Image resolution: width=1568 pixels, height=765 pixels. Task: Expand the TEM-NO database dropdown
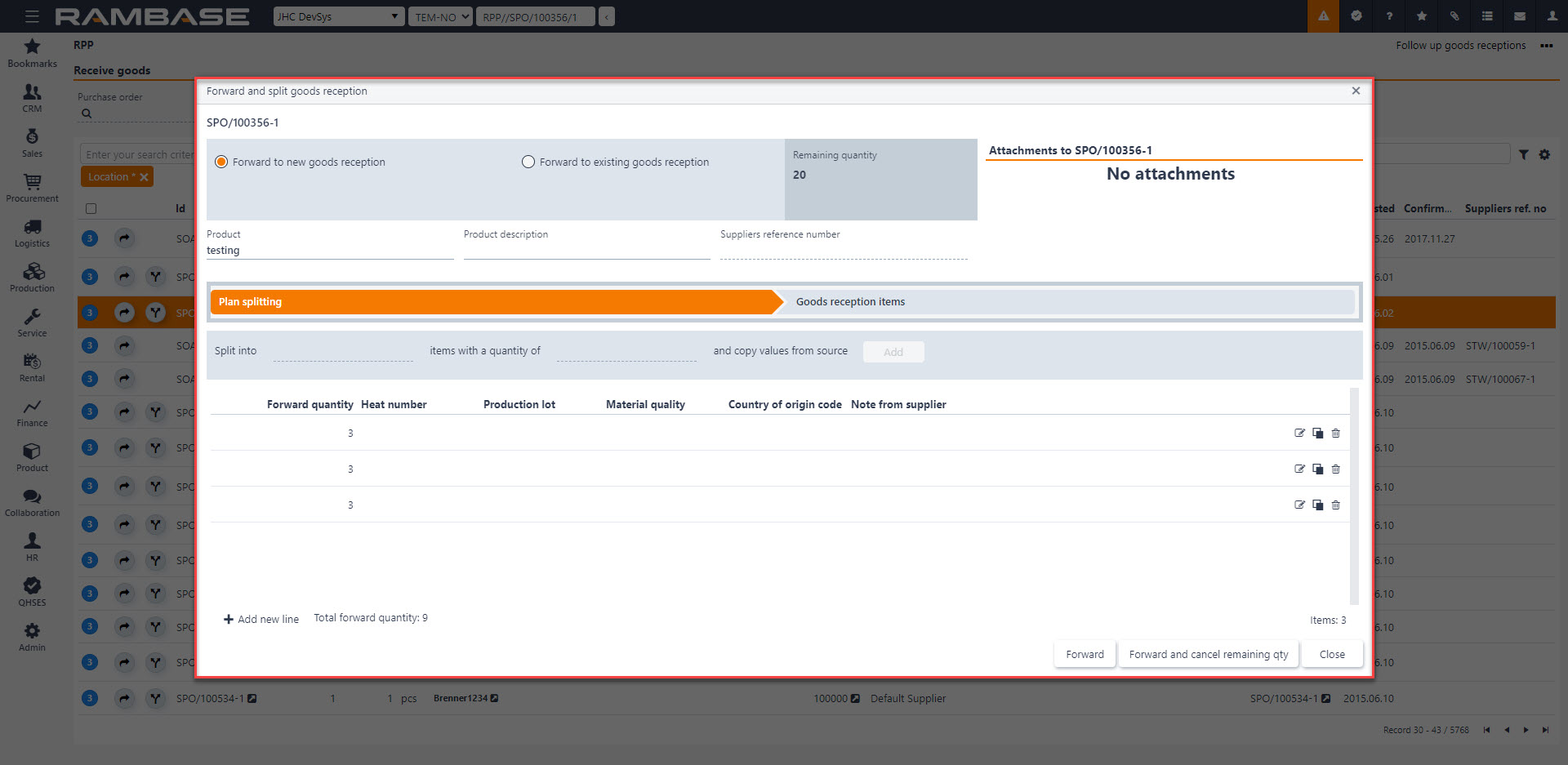441,16
